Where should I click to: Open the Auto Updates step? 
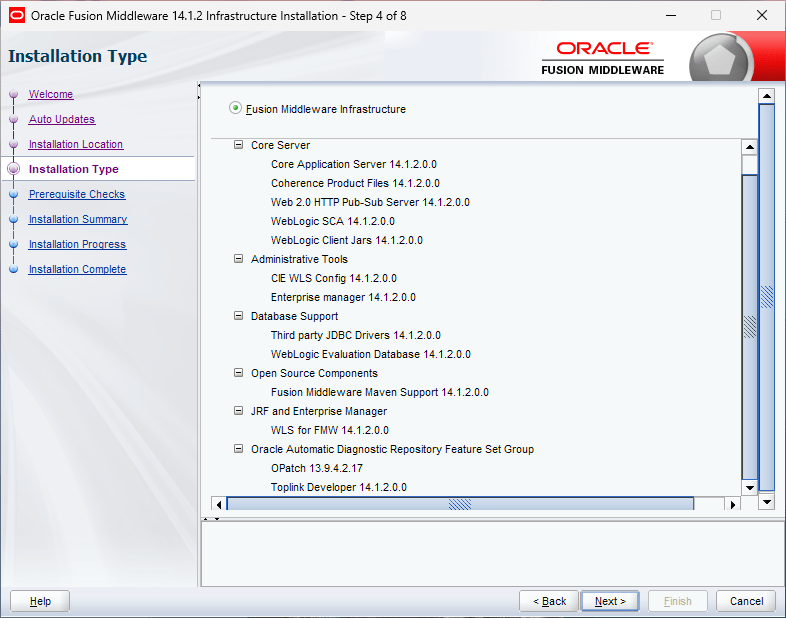pyautogui.click(x=62, y=119)
